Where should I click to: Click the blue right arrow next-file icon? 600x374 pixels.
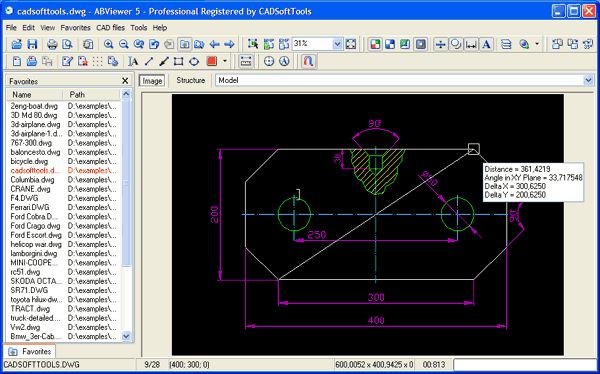229,44
